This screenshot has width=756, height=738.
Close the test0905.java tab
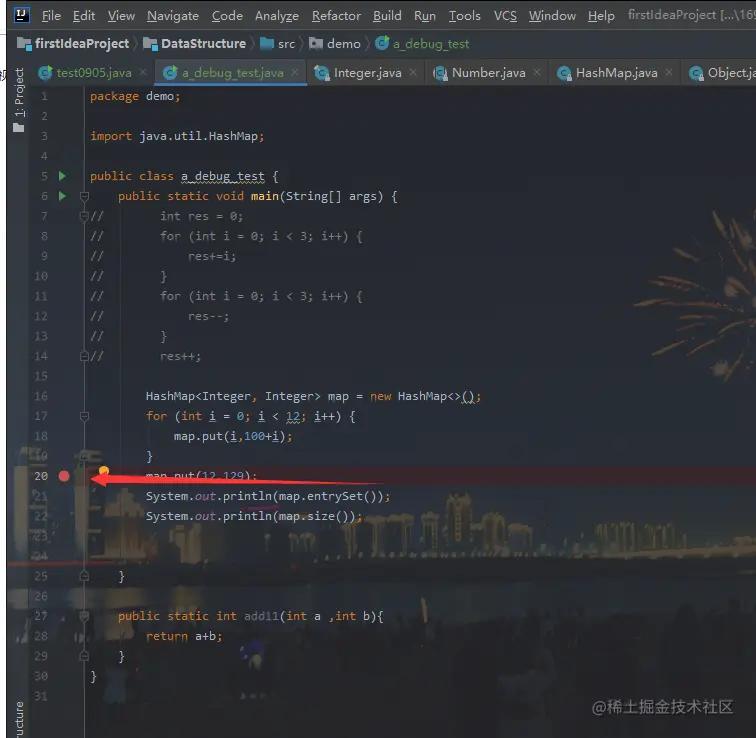tap(143, 72)
